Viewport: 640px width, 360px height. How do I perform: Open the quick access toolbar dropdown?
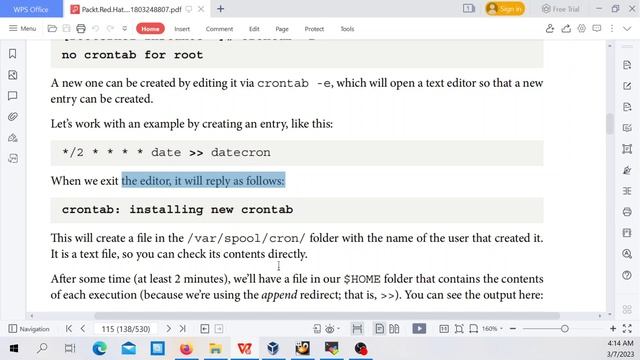(124, 29)
